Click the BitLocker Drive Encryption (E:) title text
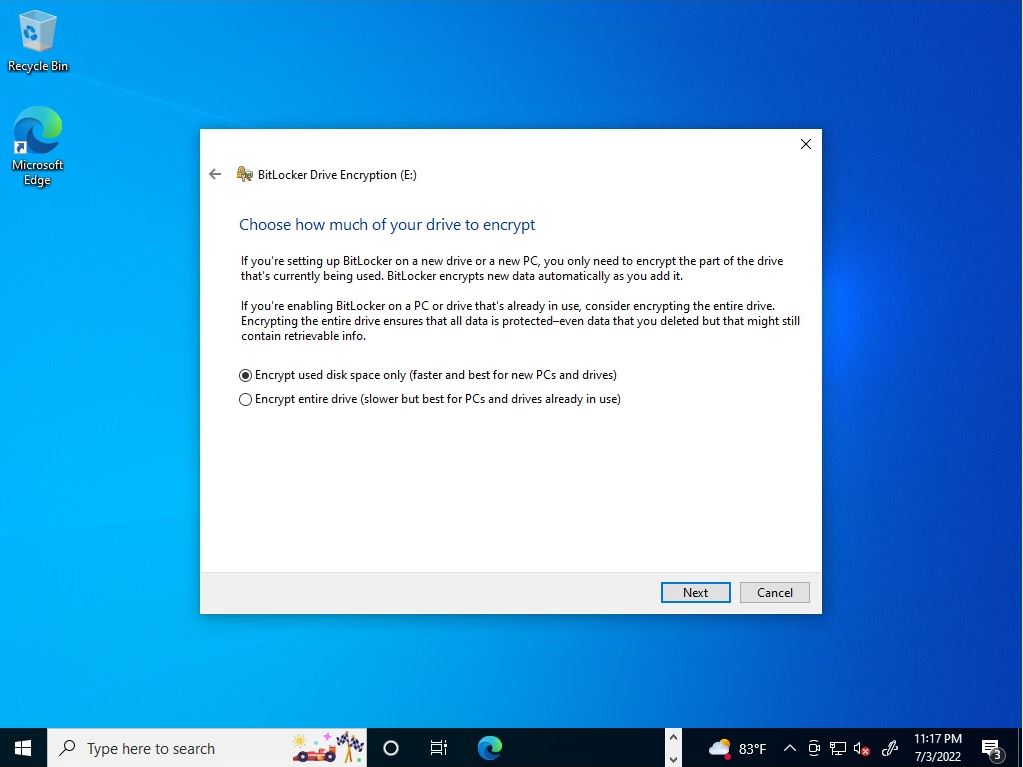 [x=337, y=175]
